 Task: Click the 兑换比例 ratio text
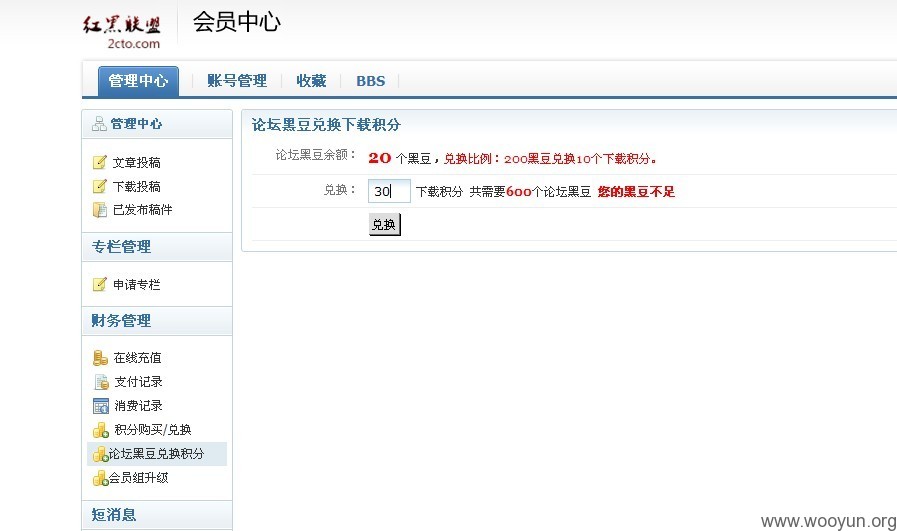point(550,159)
